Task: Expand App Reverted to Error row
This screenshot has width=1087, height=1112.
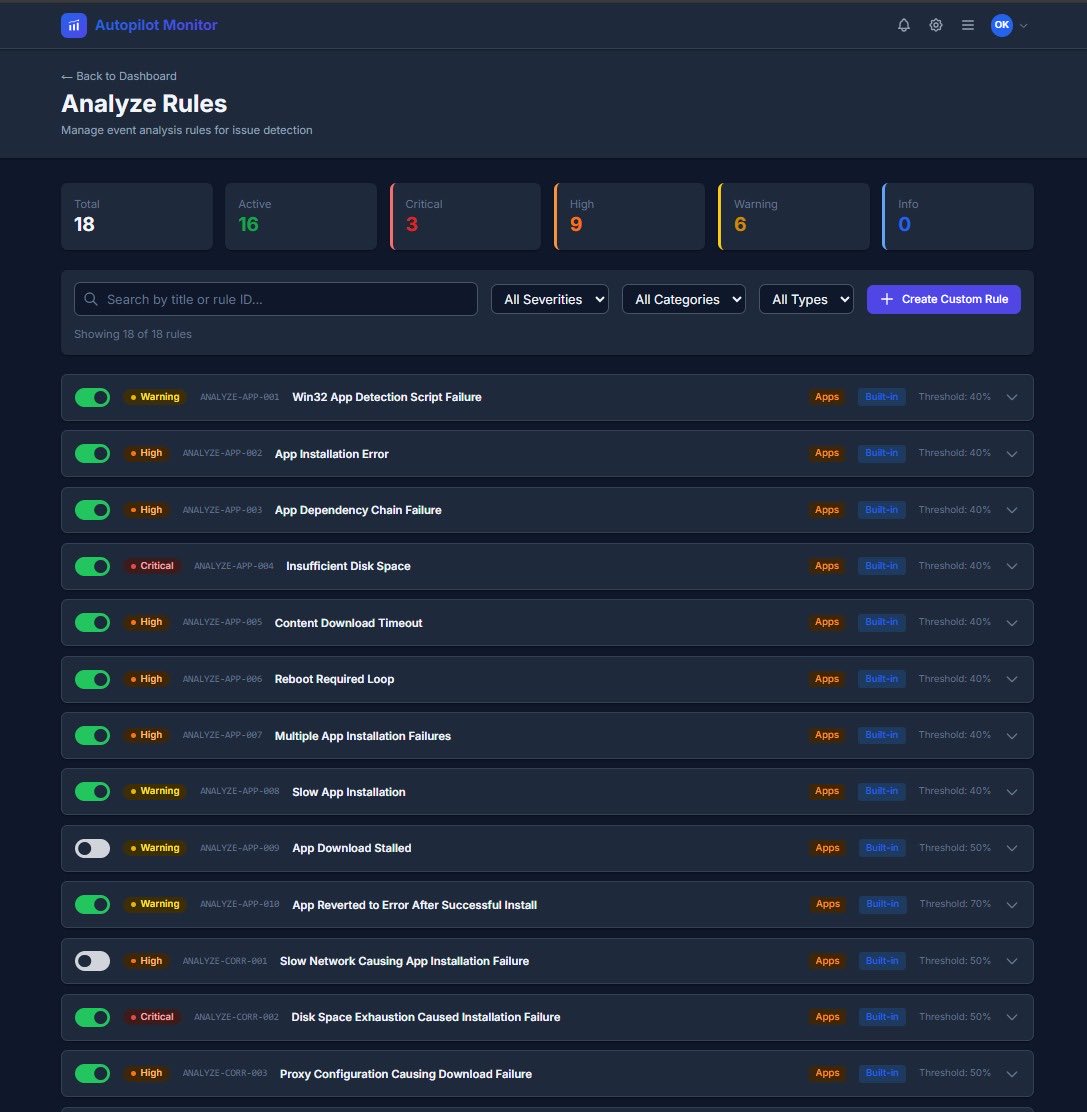Action: coord(1012,904)
